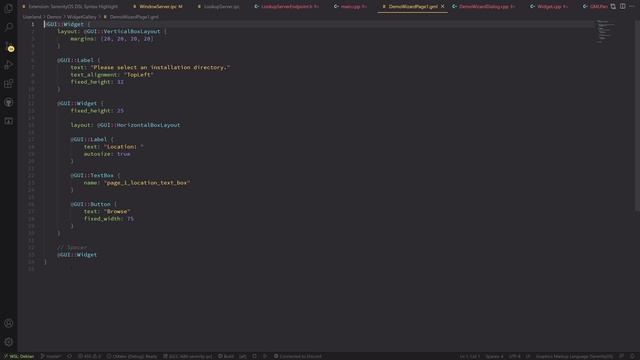Click the autosize: true line
The height and width of the screenshot is (360, 640).
click(107, 154)
